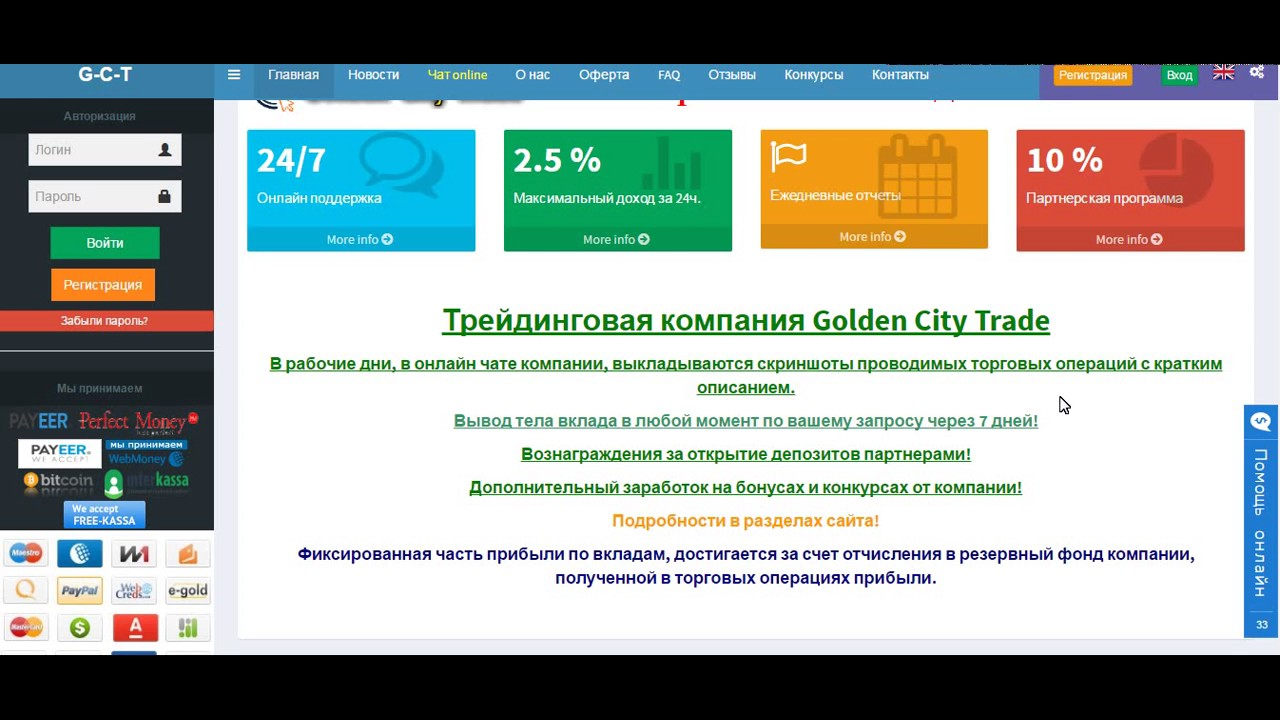Image resolution: width=1280 pixels, height=720 pixels.
Task: Click the QIWI payment icon
Action: click(26, 591)
